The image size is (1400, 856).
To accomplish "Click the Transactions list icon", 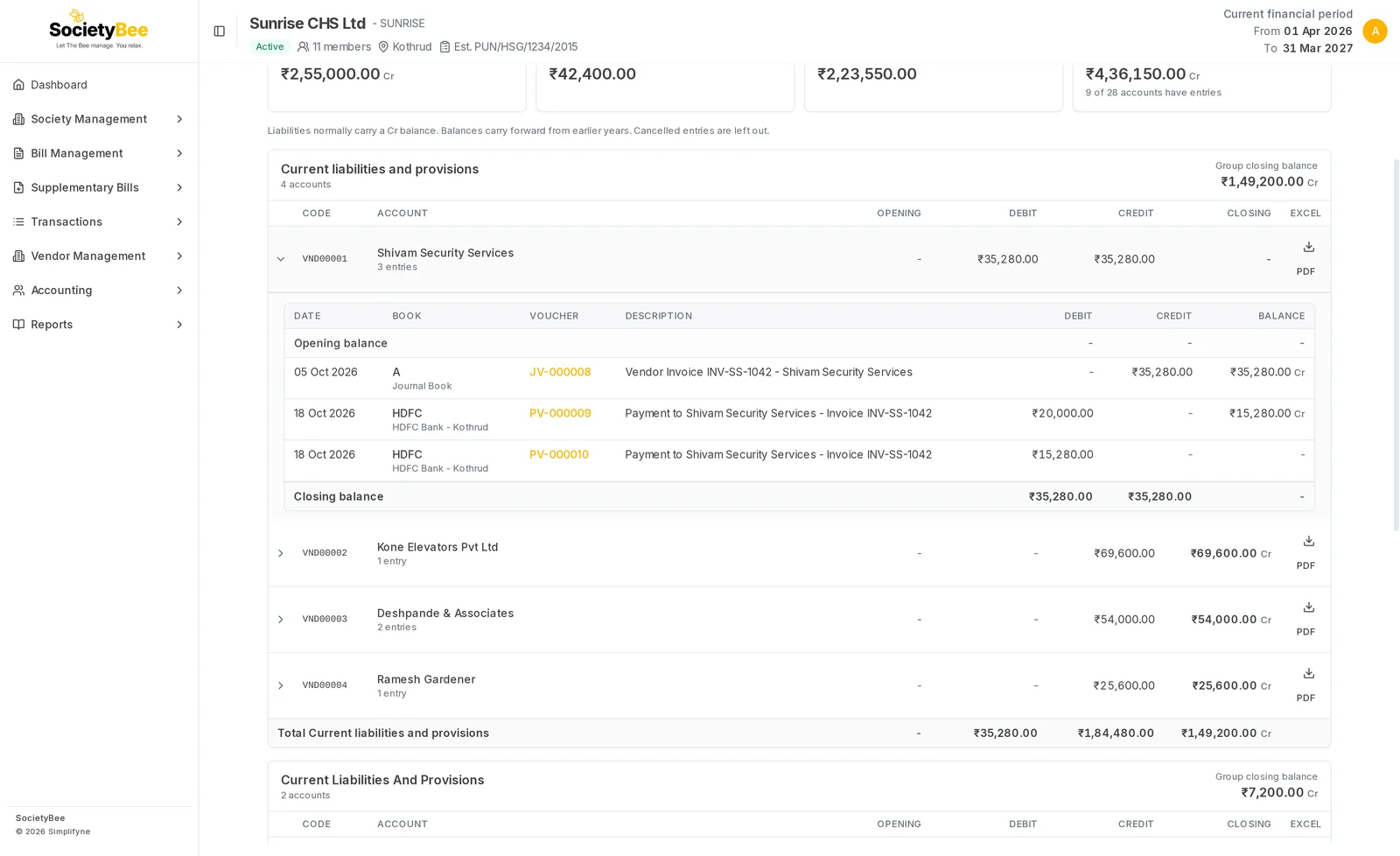I will 18,221.
